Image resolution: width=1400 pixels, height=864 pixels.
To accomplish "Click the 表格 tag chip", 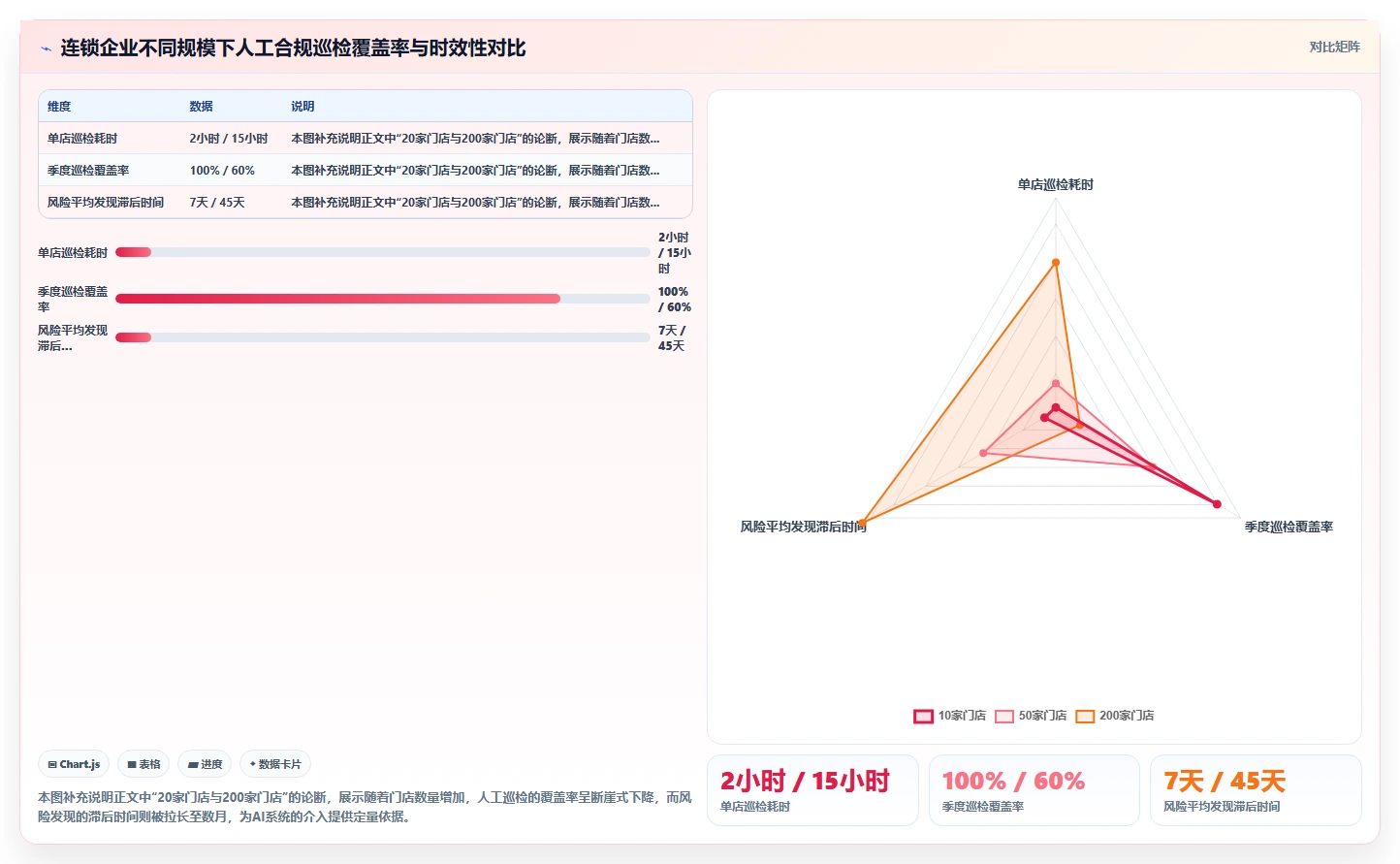I will point(143,764).
